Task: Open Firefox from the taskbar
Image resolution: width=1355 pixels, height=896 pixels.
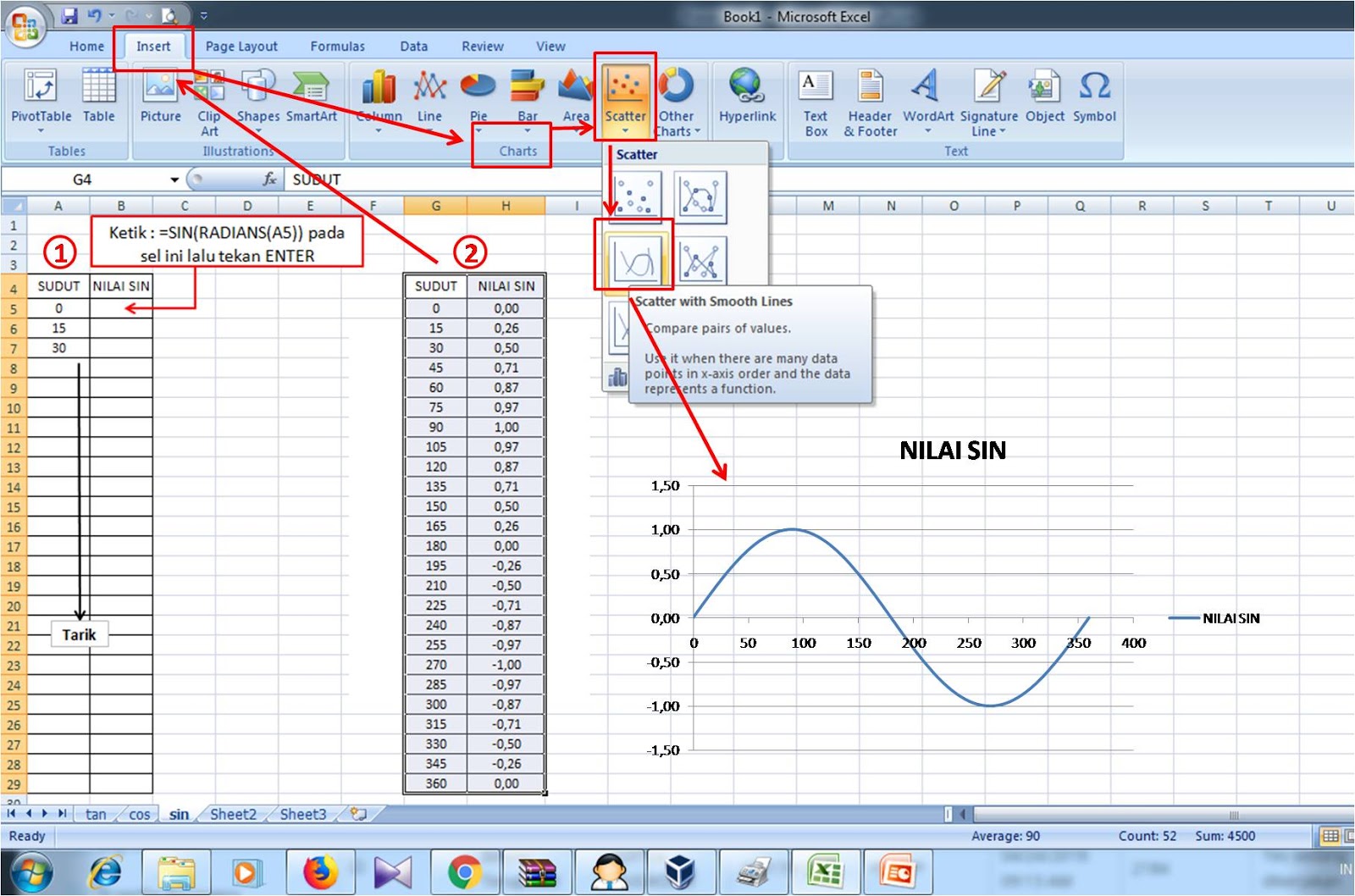Action: click(320, 872)
